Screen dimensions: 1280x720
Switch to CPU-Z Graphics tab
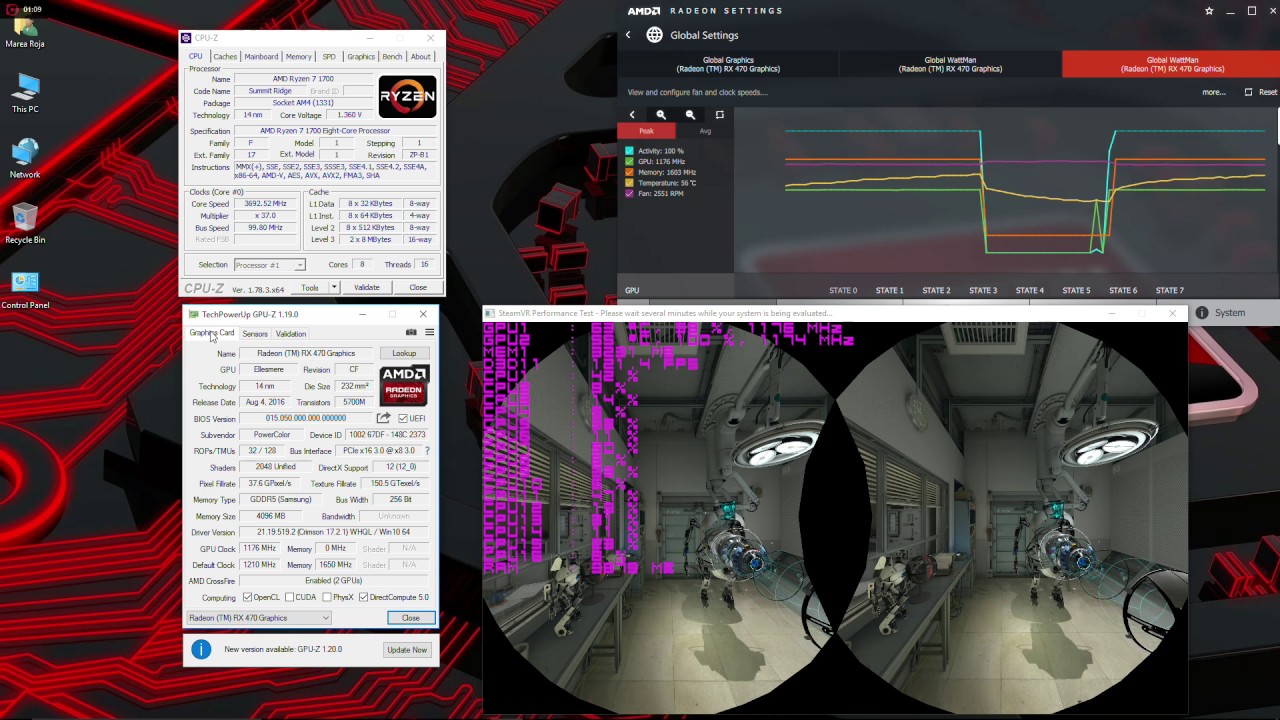361,57
